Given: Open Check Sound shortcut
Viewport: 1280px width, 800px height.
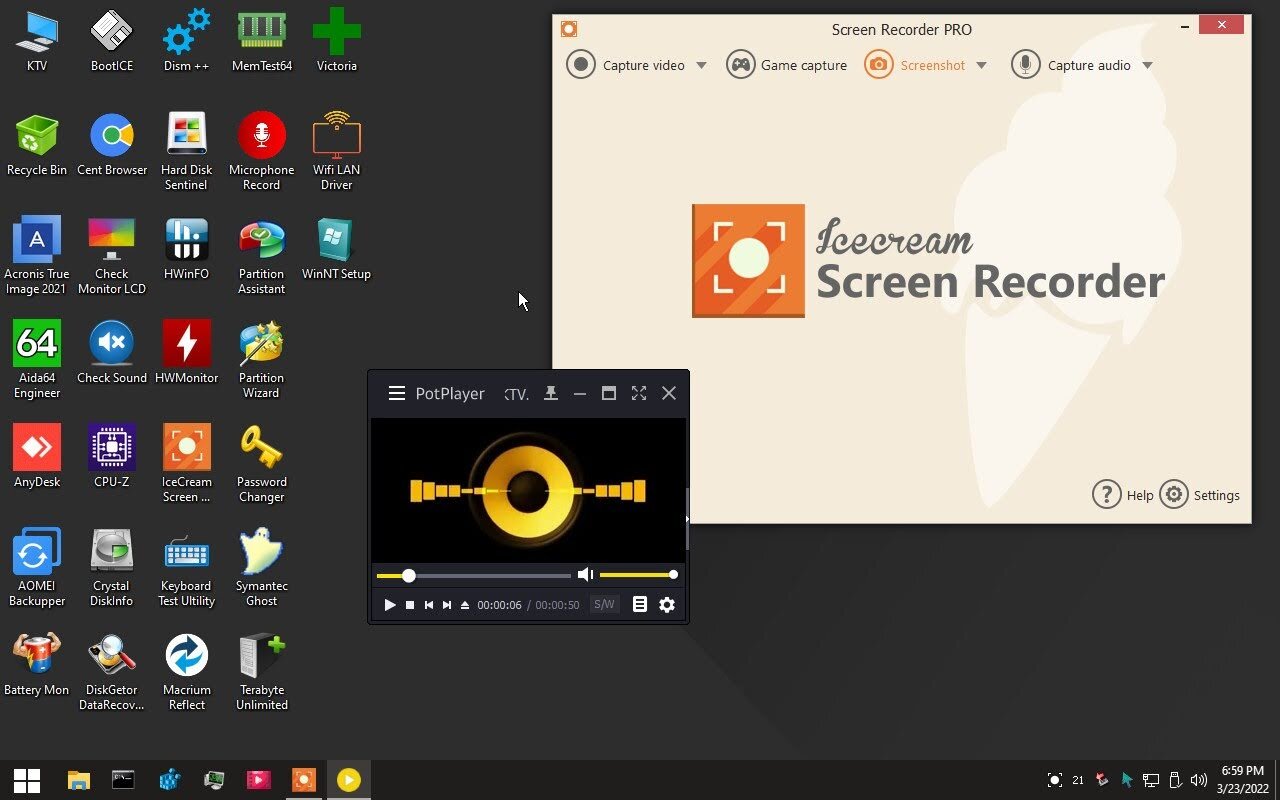Looking at the screenshot, I should click(112, 353).
